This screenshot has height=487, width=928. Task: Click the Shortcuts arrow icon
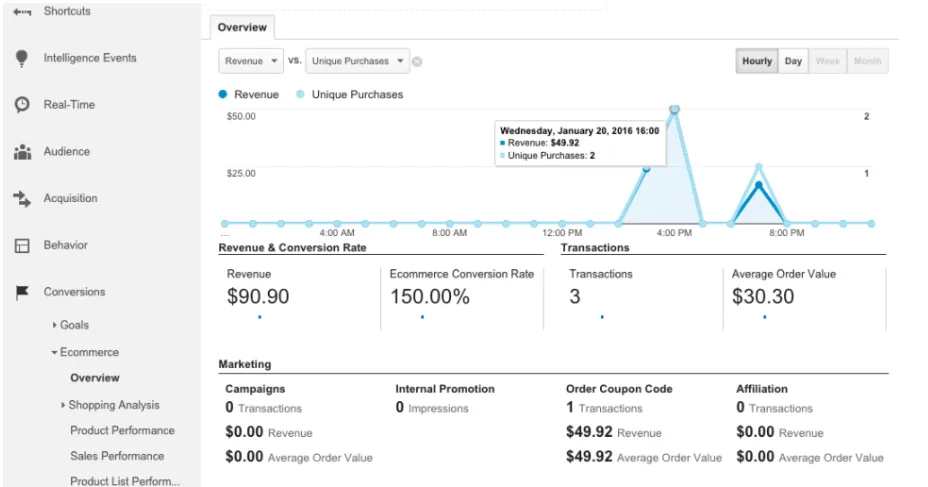[x=22, y=12]
